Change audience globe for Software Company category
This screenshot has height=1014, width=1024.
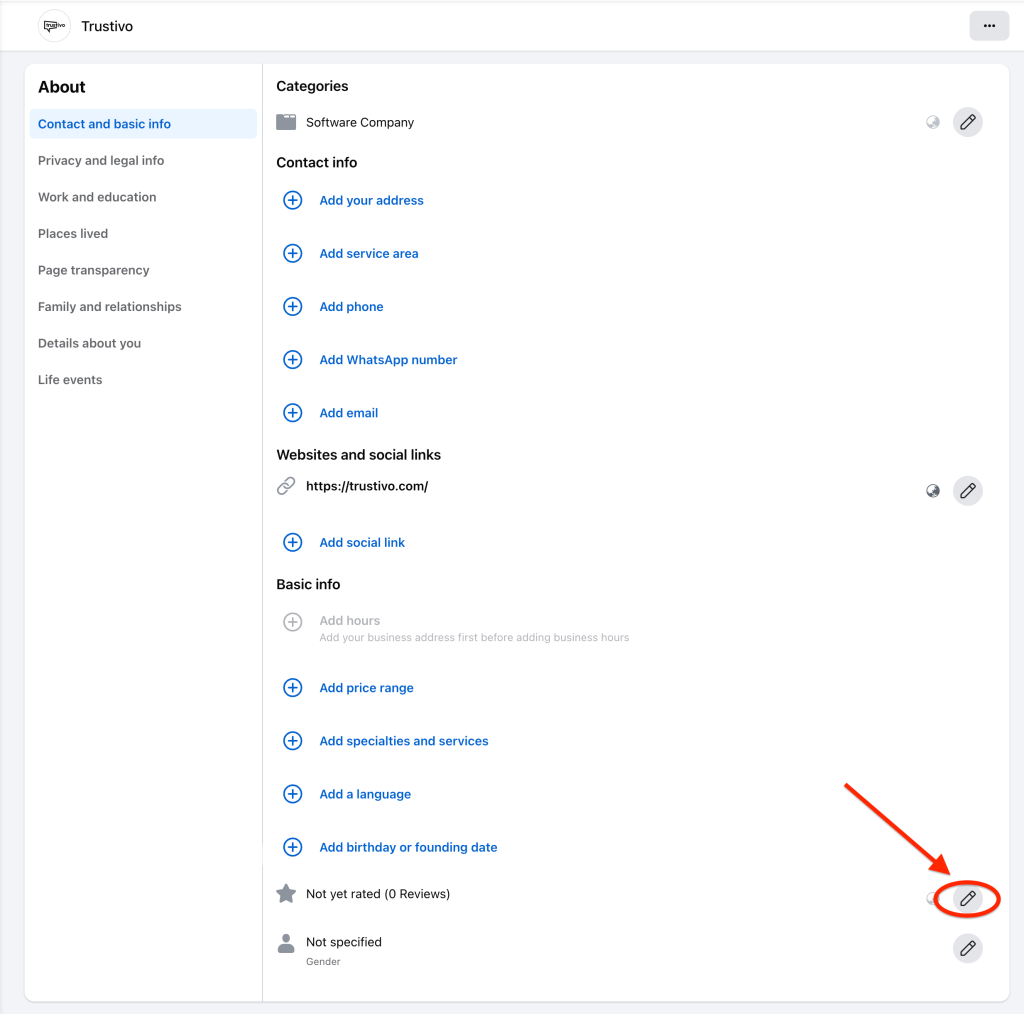[933, 123]
